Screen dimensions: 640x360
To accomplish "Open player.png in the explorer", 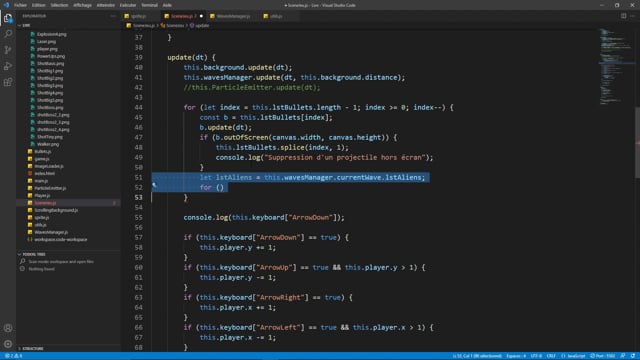I will (x=47, y=49).
